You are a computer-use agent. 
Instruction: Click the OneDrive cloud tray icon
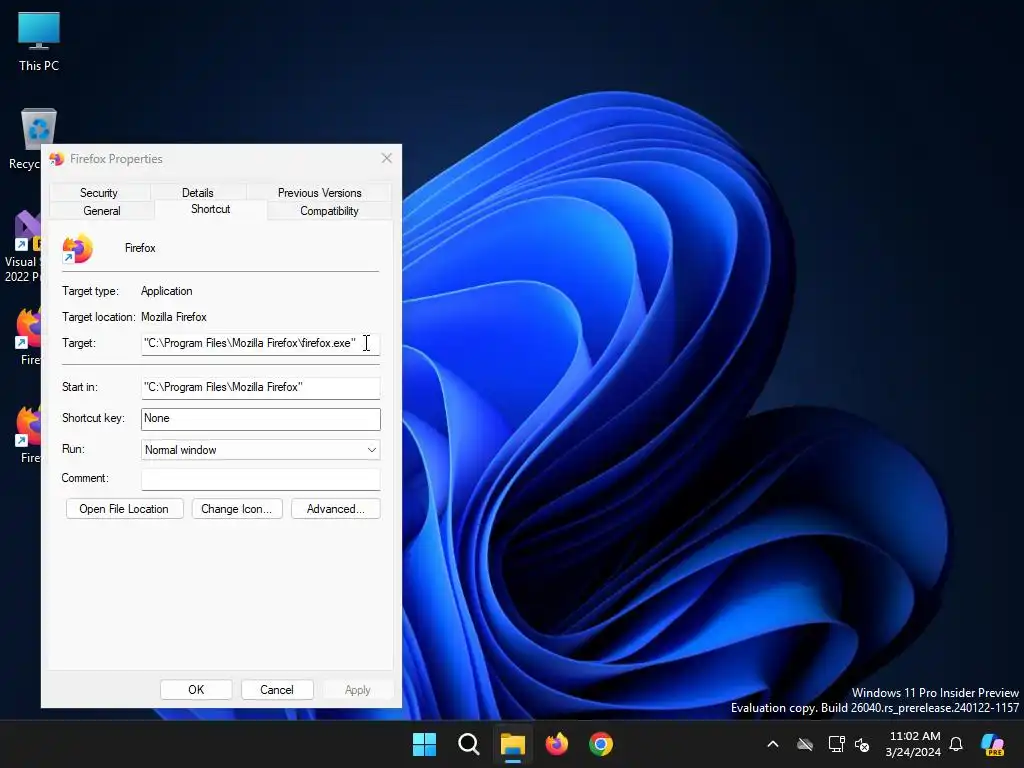805,744
